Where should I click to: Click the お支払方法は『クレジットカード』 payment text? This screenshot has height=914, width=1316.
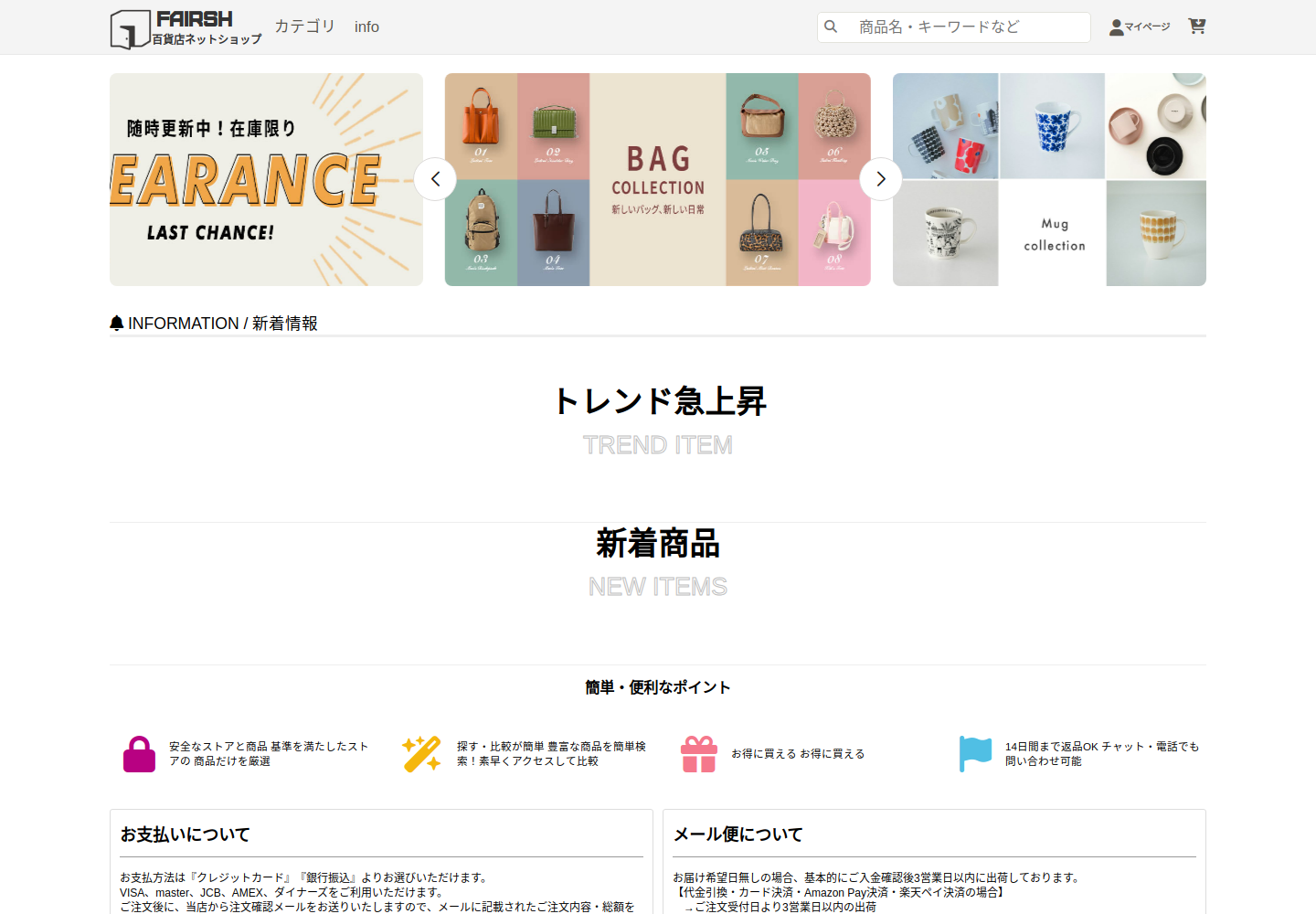pyautogui.click(x=303, y=877)
